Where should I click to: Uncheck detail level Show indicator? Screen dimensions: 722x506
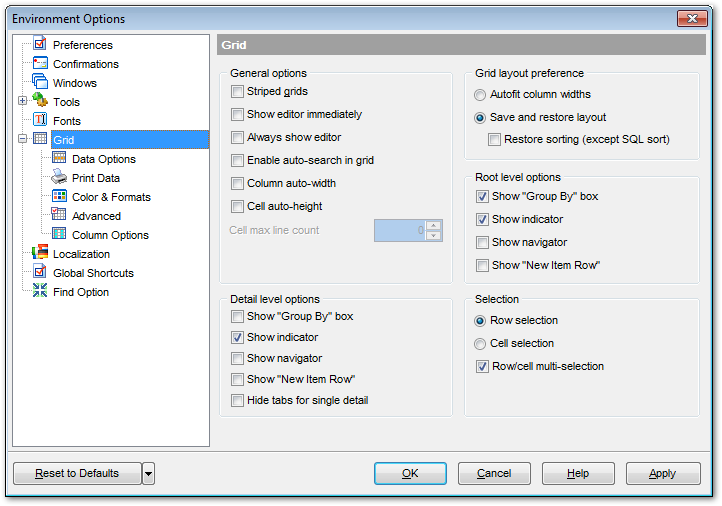[x=237, y=337]
